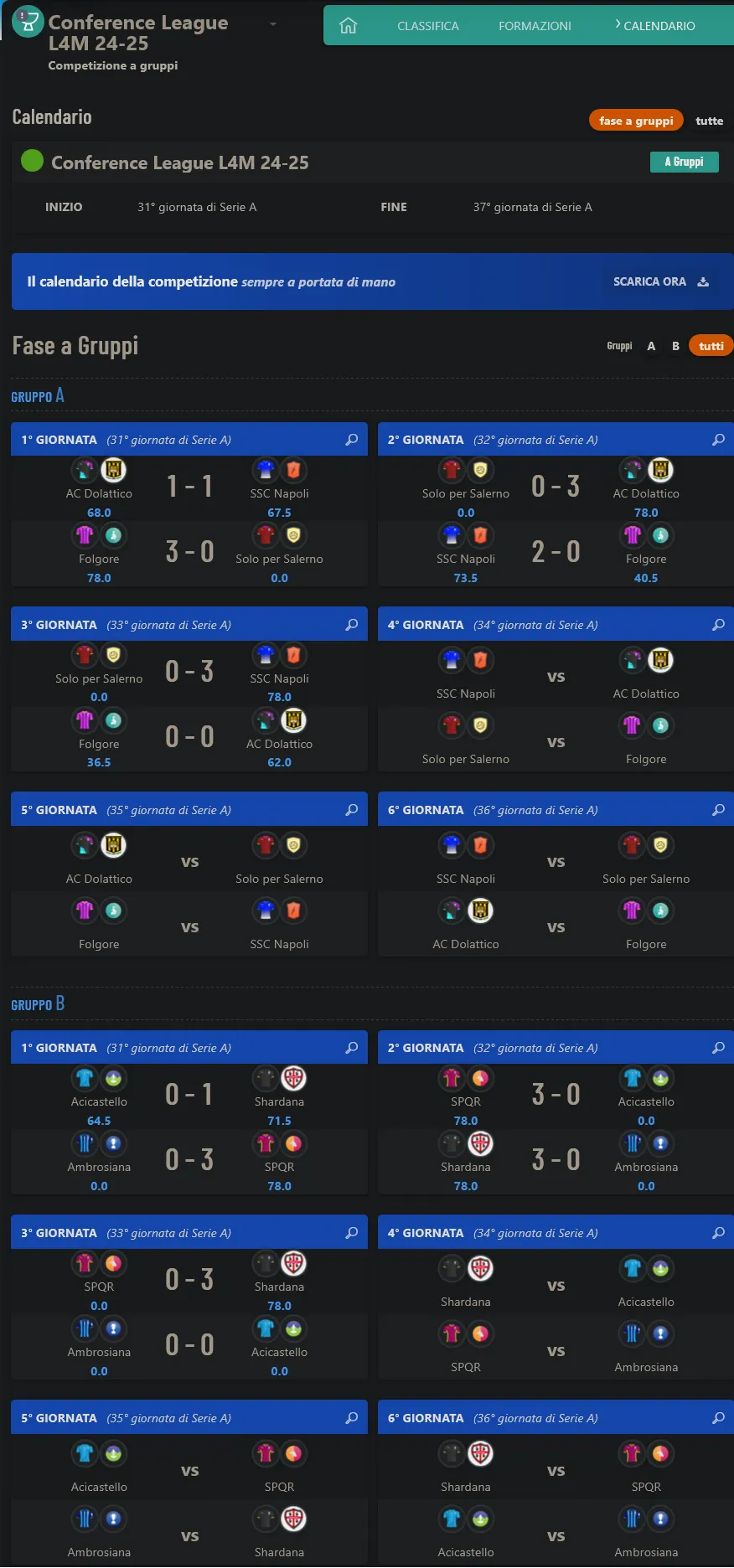
Task: Click magnifier icon on Gruppo B 2° Giornata
Action: coord(718,1048)
